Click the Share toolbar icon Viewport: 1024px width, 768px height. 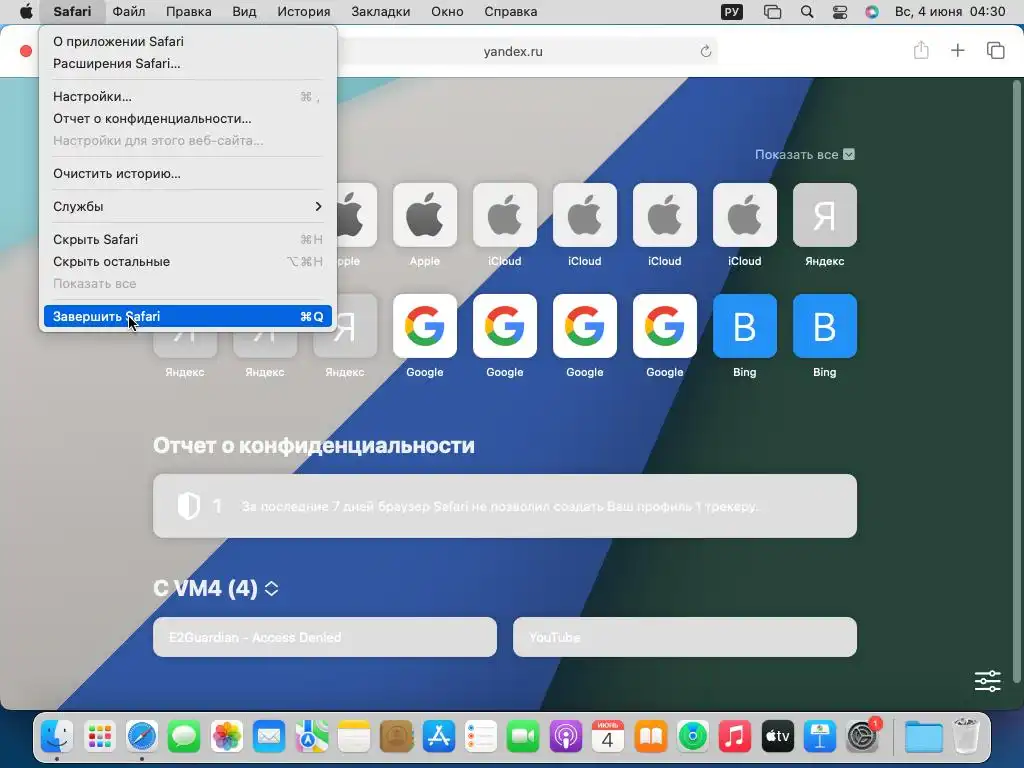click(x=921, y=50)
